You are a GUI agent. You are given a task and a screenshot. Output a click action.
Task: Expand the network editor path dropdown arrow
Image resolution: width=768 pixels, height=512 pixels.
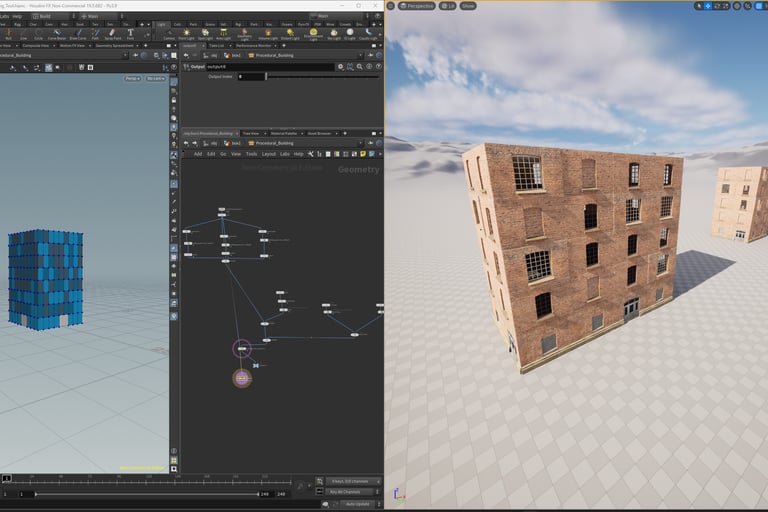(360, 143)
